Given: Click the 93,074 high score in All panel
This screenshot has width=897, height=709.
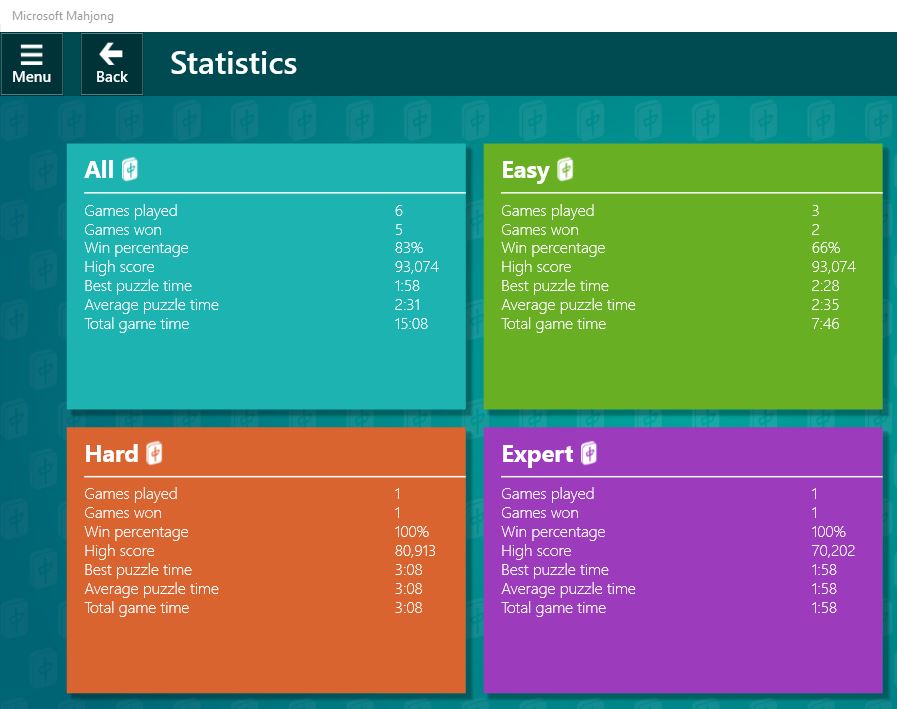Looking at the screenshot, I should [416, 267].
